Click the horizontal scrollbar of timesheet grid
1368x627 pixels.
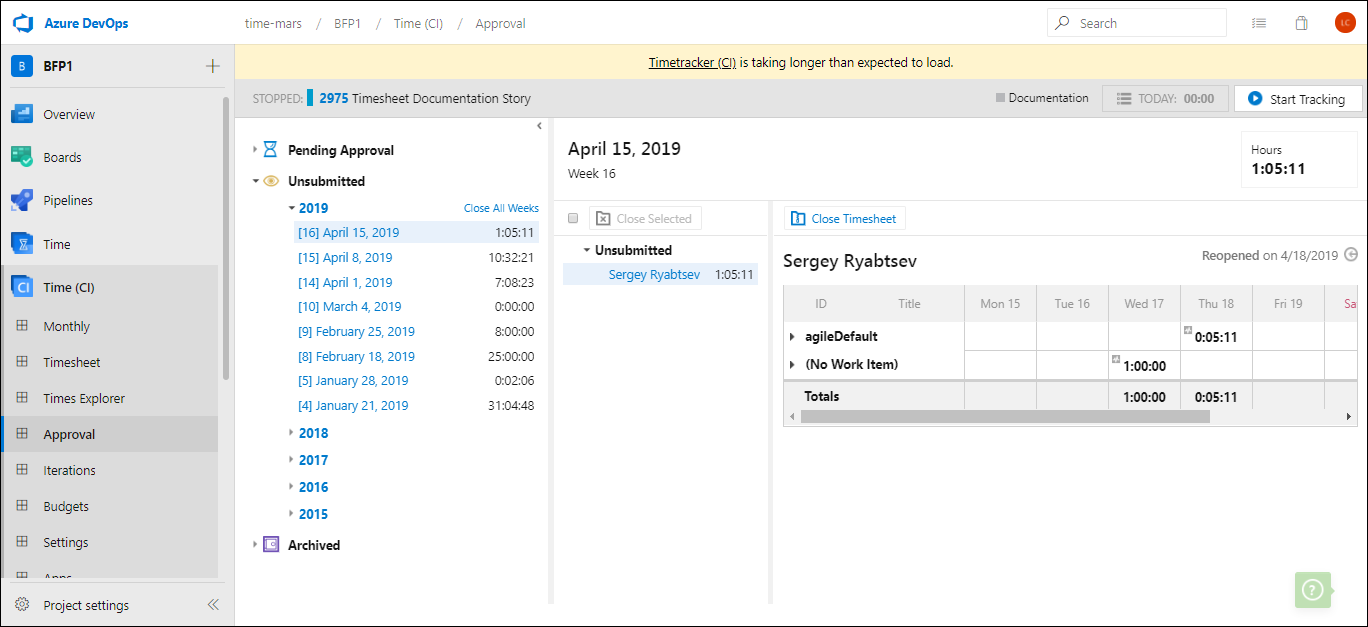1005,416
